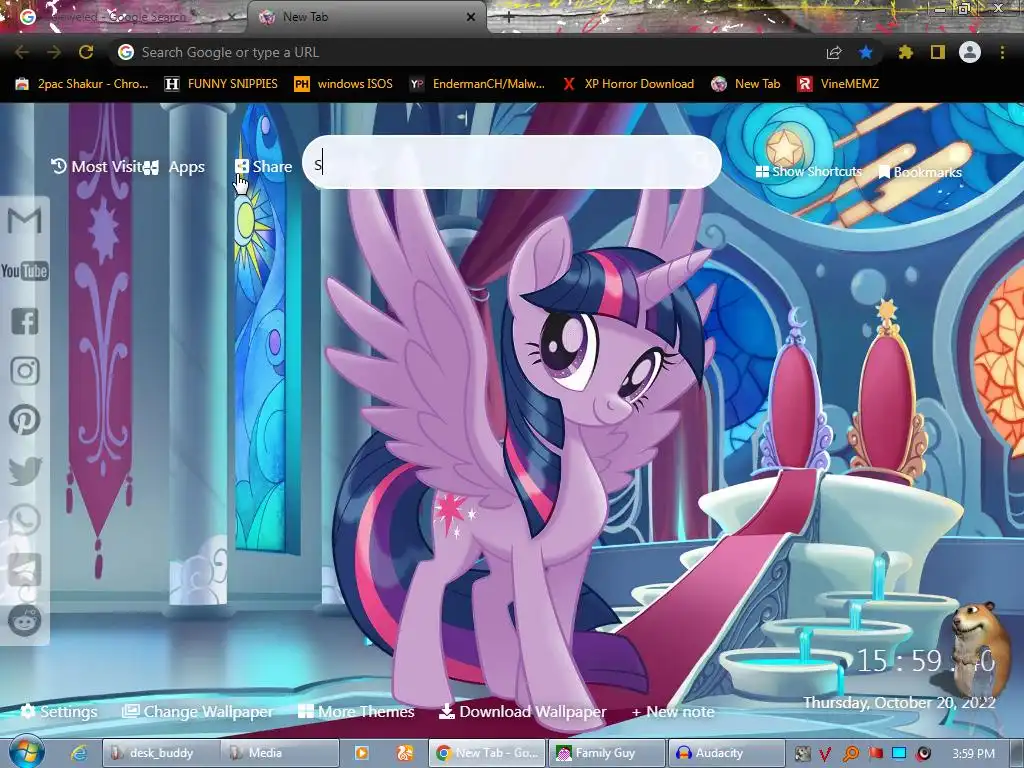Open the New Tab bookmark

click(746, 84)
